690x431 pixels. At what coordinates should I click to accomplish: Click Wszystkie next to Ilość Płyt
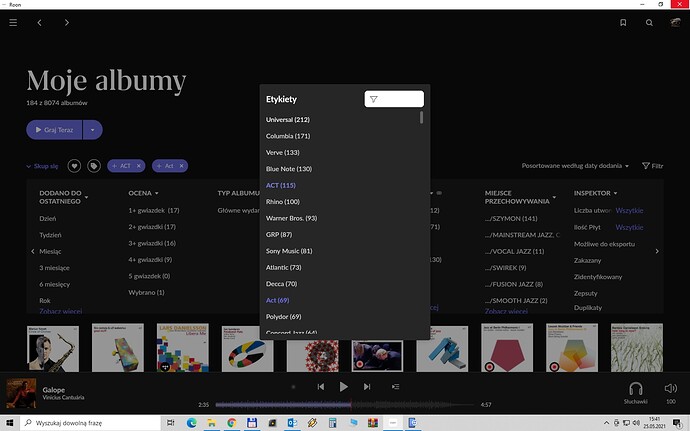point(629,227)
